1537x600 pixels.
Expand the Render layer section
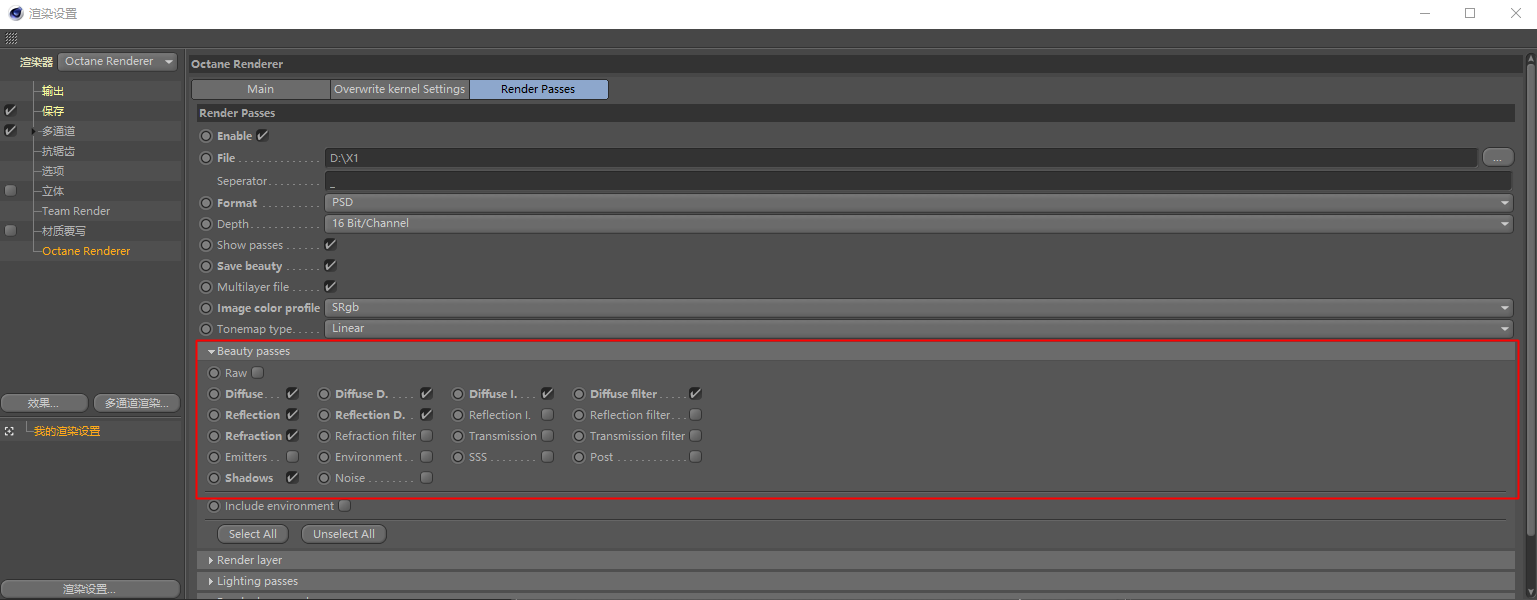pos(211,561)
